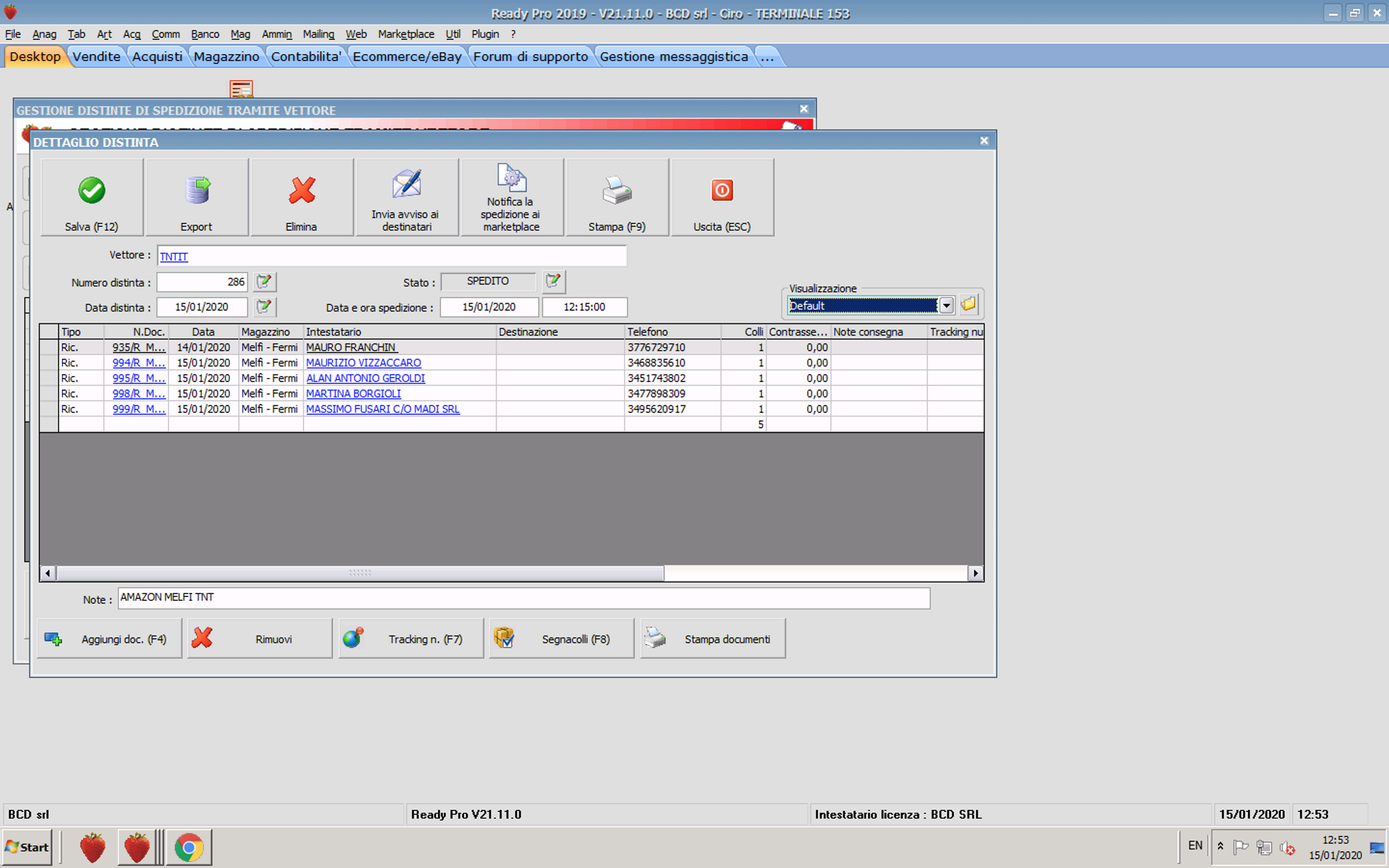Open Google Chrome from taskbar

point(189,847)
